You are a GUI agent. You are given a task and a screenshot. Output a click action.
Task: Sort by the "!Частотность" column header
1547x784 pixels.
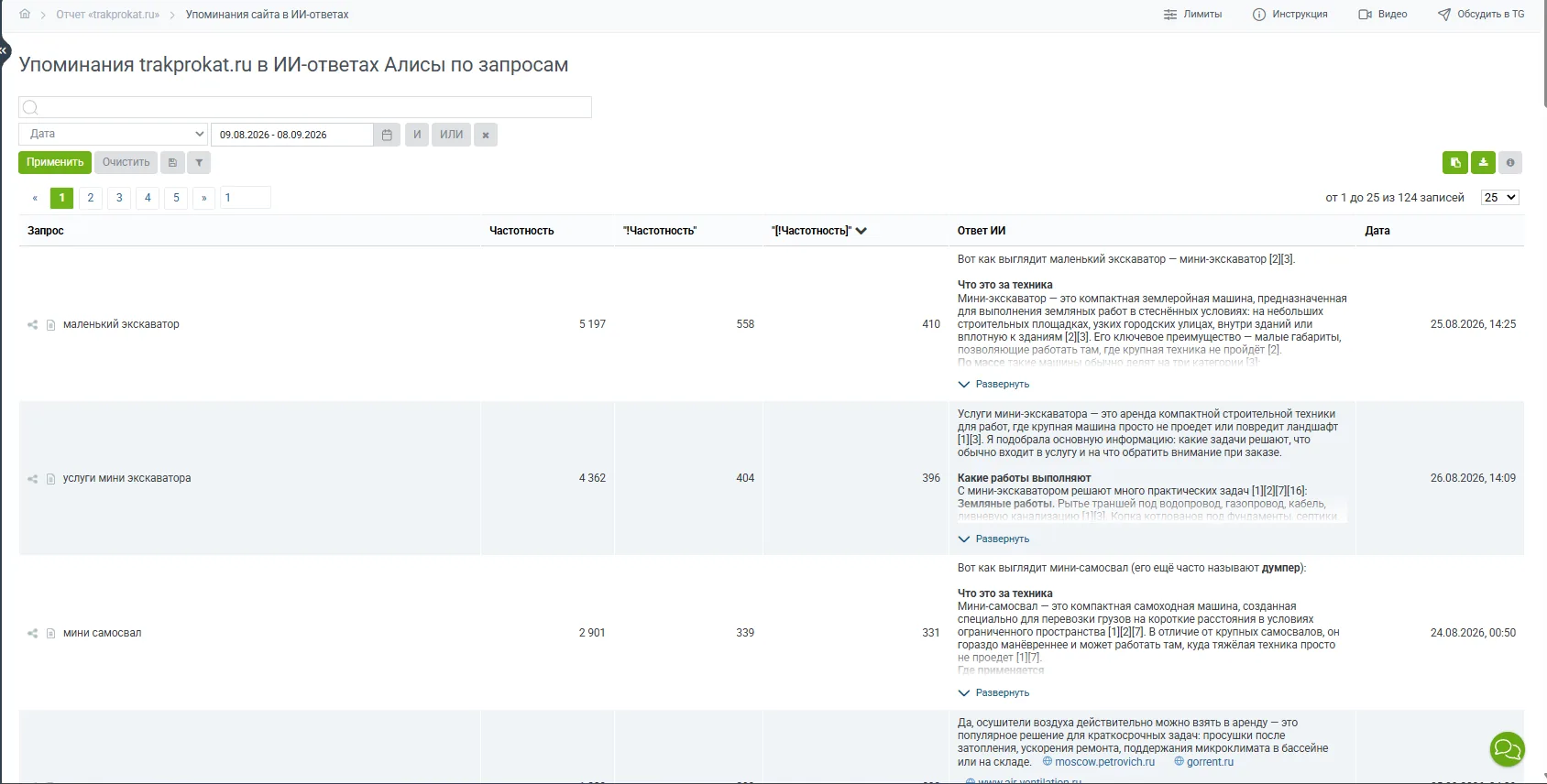(x=660, y=231)
